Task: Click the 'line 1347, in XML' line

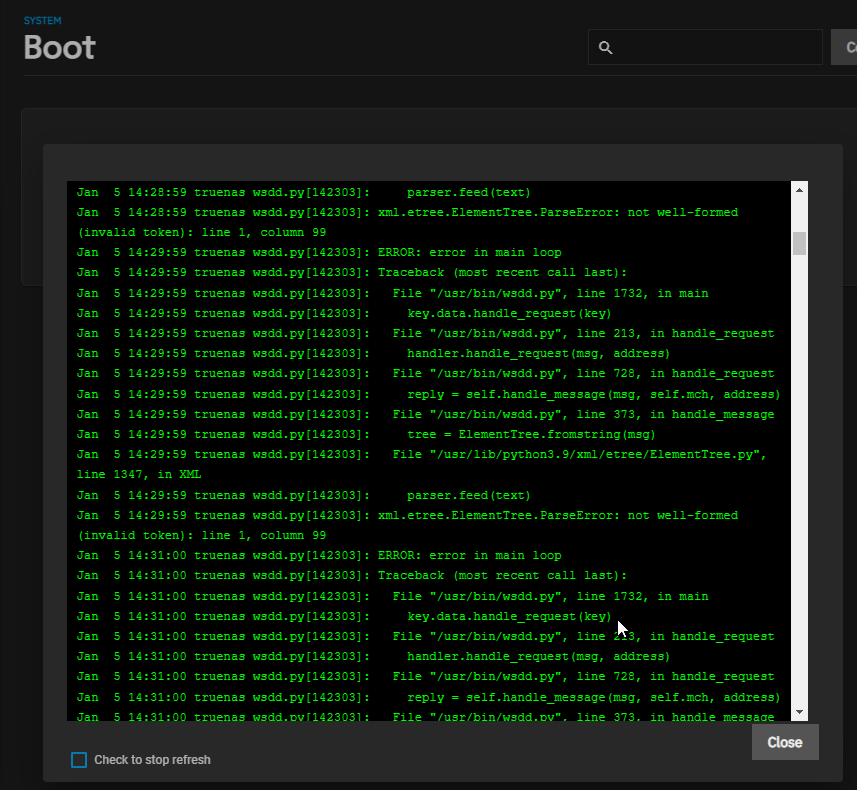Action: point(139,475)
